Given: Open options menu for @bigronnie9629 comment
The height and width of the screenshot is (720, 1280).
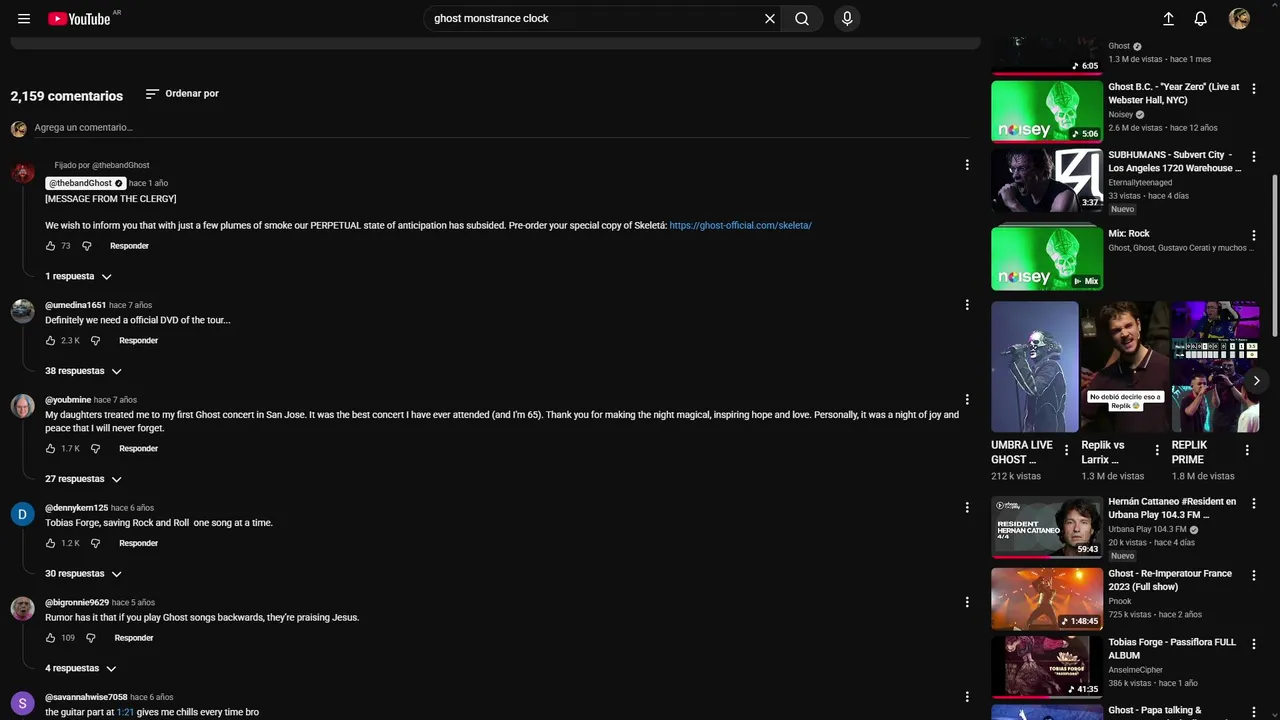Looking at the screenshot, I should [x=966, y=602].
